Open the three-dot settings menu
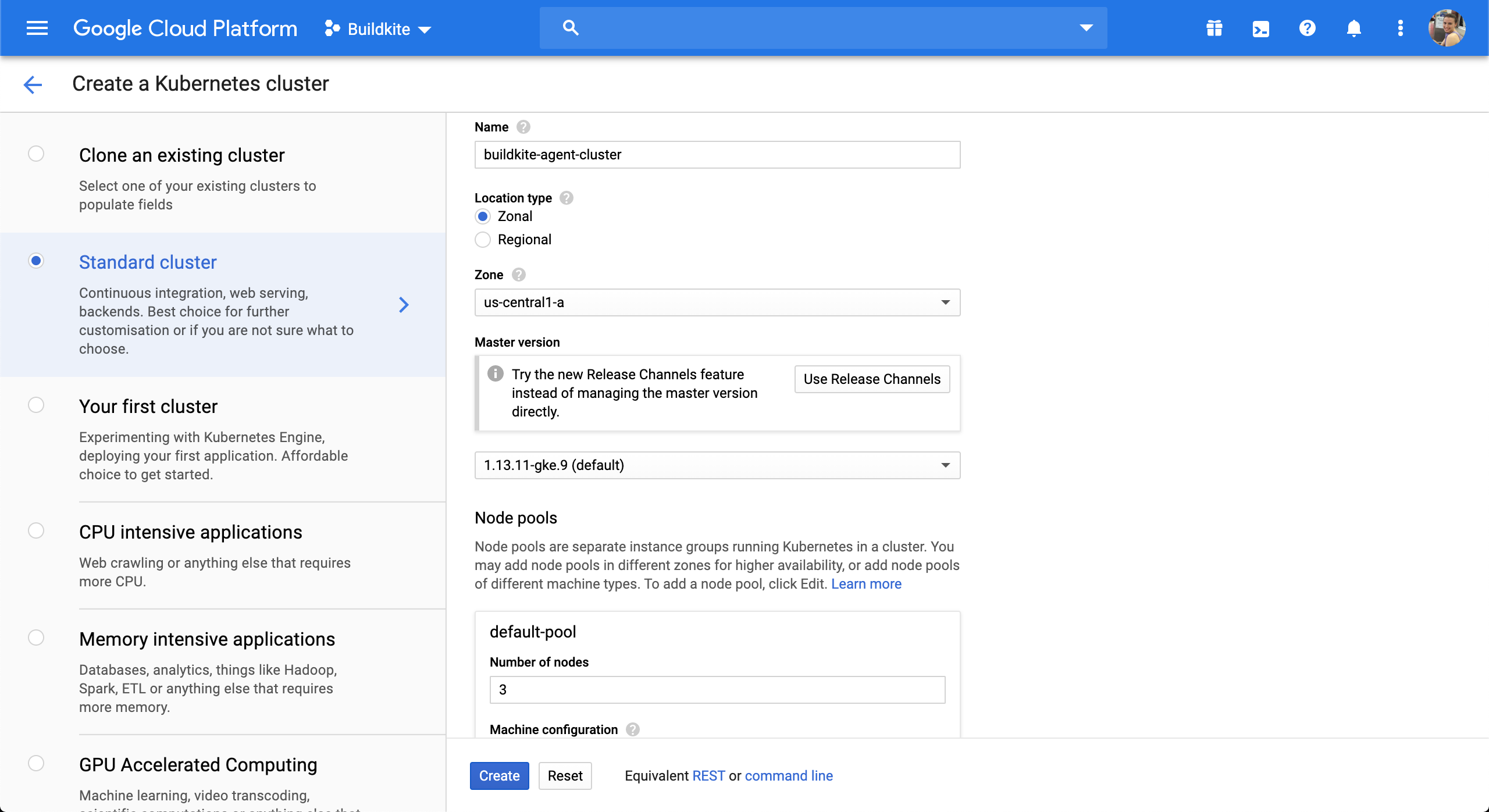The width and height of the screenshot is (1489, 812). click(1400, 28)
